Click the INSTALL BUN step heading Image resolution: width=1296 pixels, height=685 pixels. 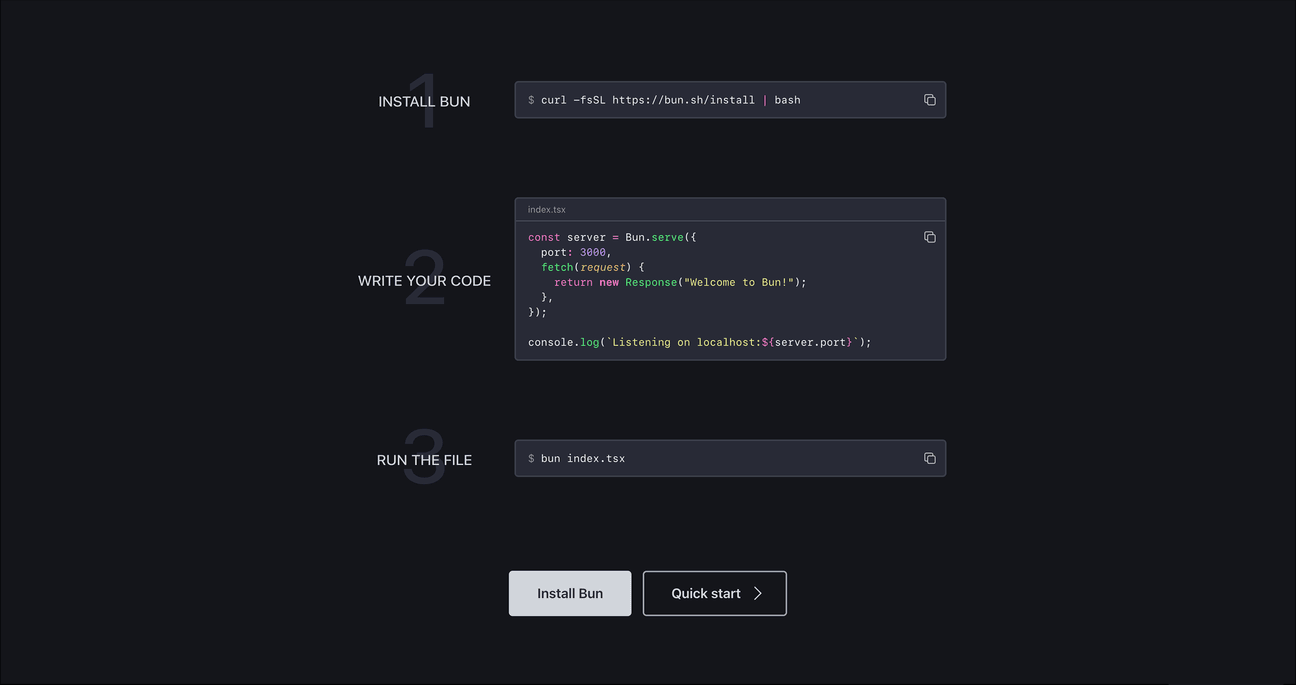pos(424,100)
